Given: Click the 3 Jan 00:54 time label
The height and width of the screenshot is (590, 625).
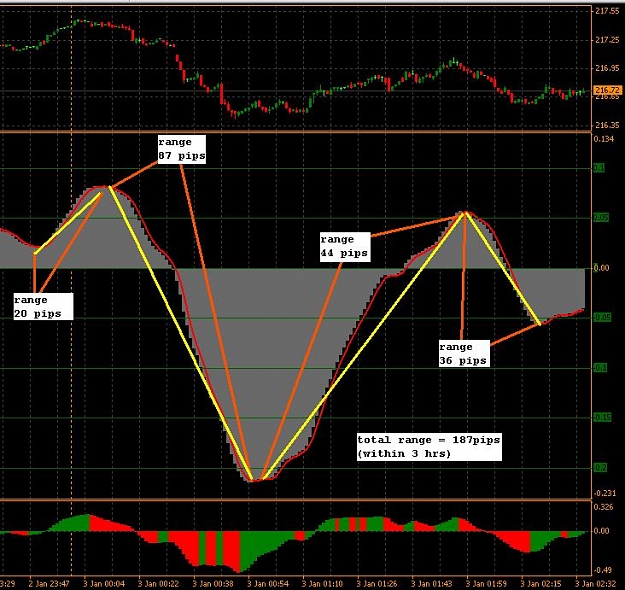Looking at the screenshot, I should (x=268, y=584).
